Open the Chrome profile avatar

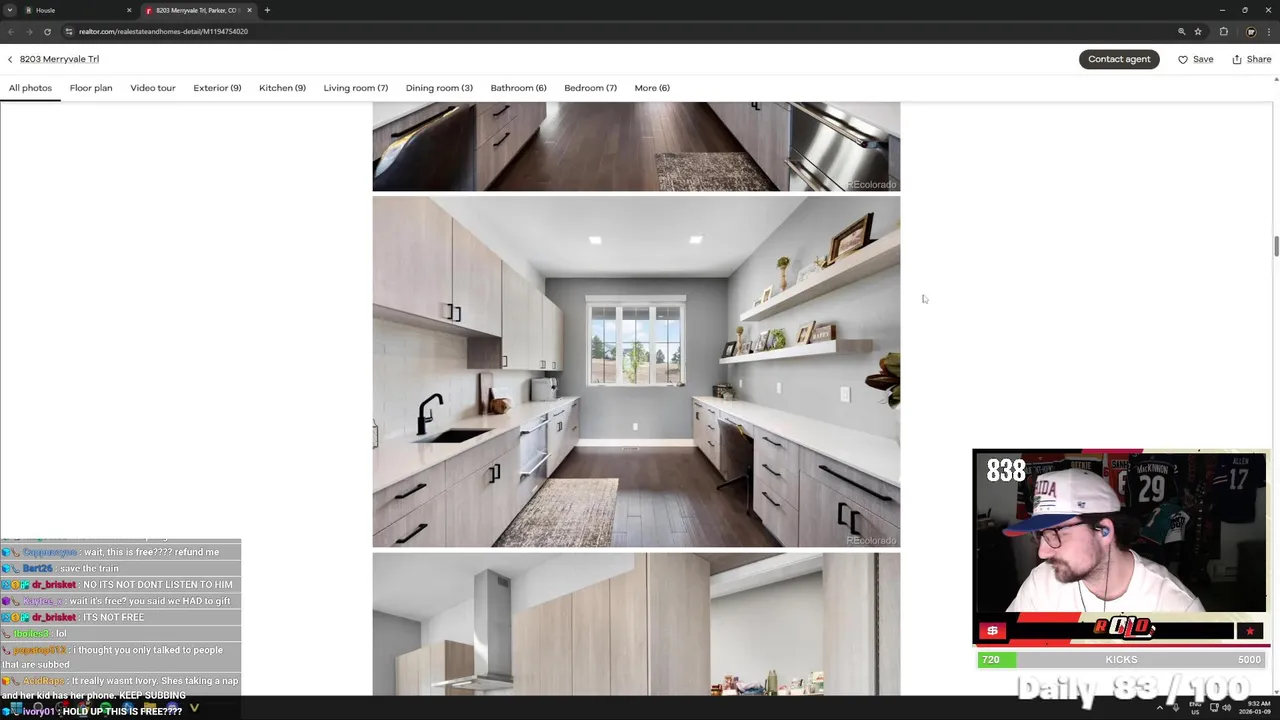(x=1250, y=31)
